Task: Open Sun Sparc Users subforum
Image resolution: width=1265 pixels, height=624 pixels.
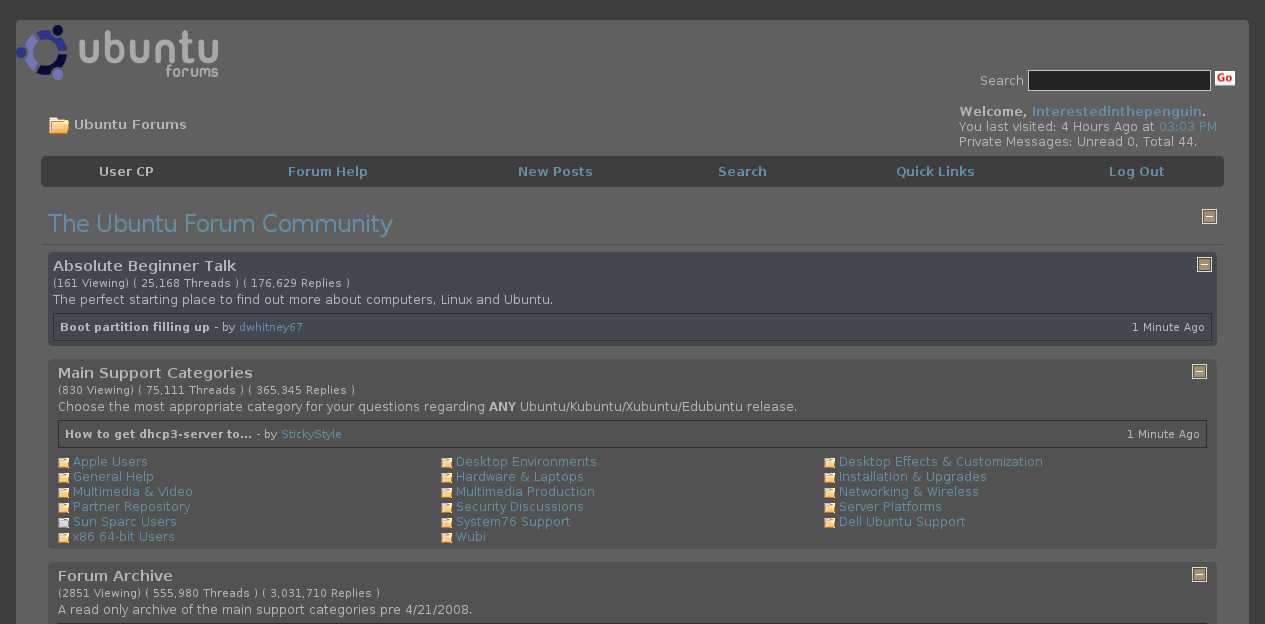Action: tap(125, 522)
